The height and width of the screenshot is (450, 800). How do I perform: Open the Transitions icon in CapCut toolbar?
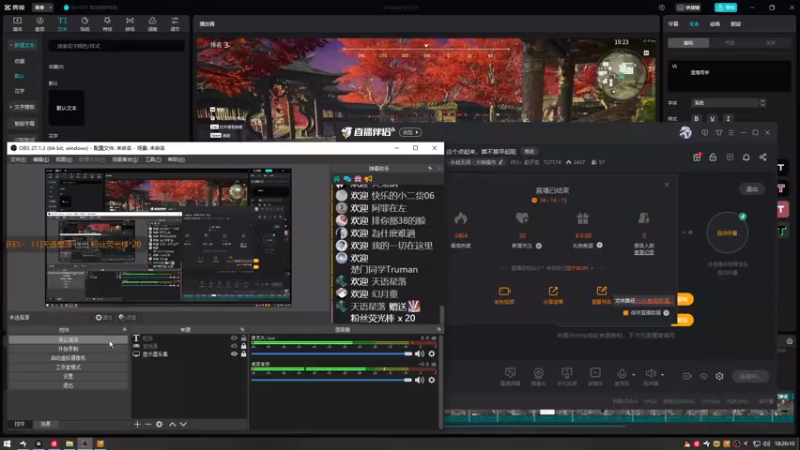[x=130, y=23]
